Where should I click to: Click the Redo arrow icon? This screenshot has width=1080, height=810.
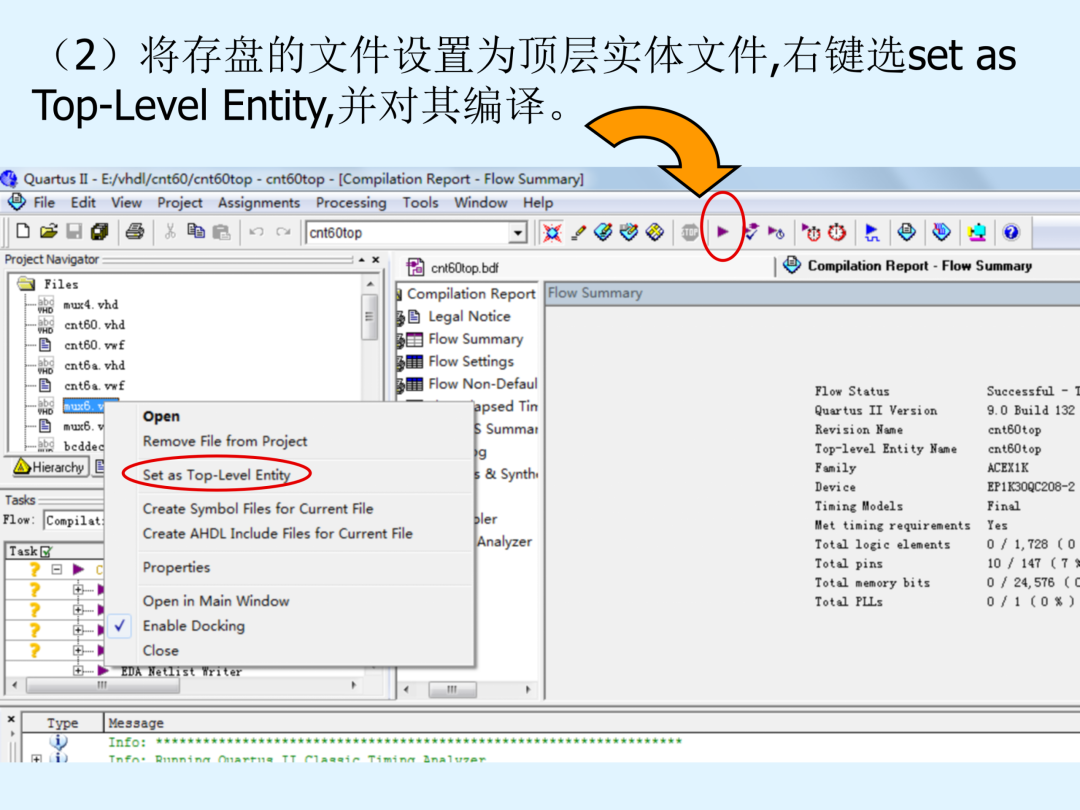click(x=283, y=232)
